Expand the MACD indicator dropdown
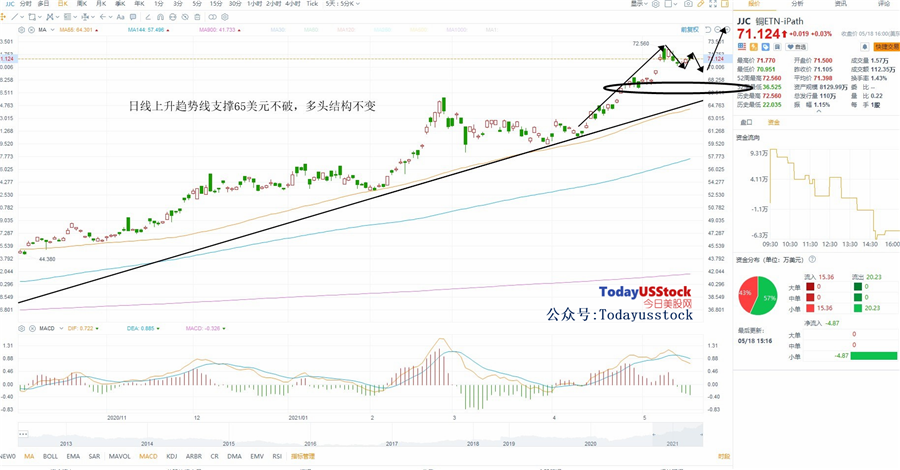This screenshot has height=470, width=900. click(x=61, y=328)
